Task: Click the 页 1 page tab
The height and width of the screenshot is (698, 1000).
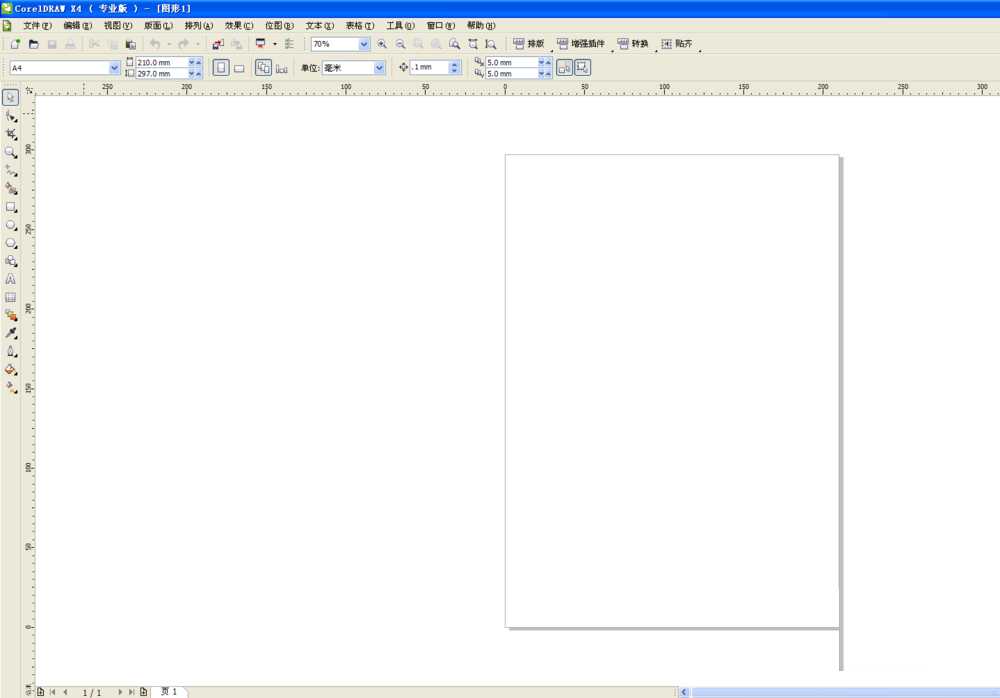Action: point(169,691)
